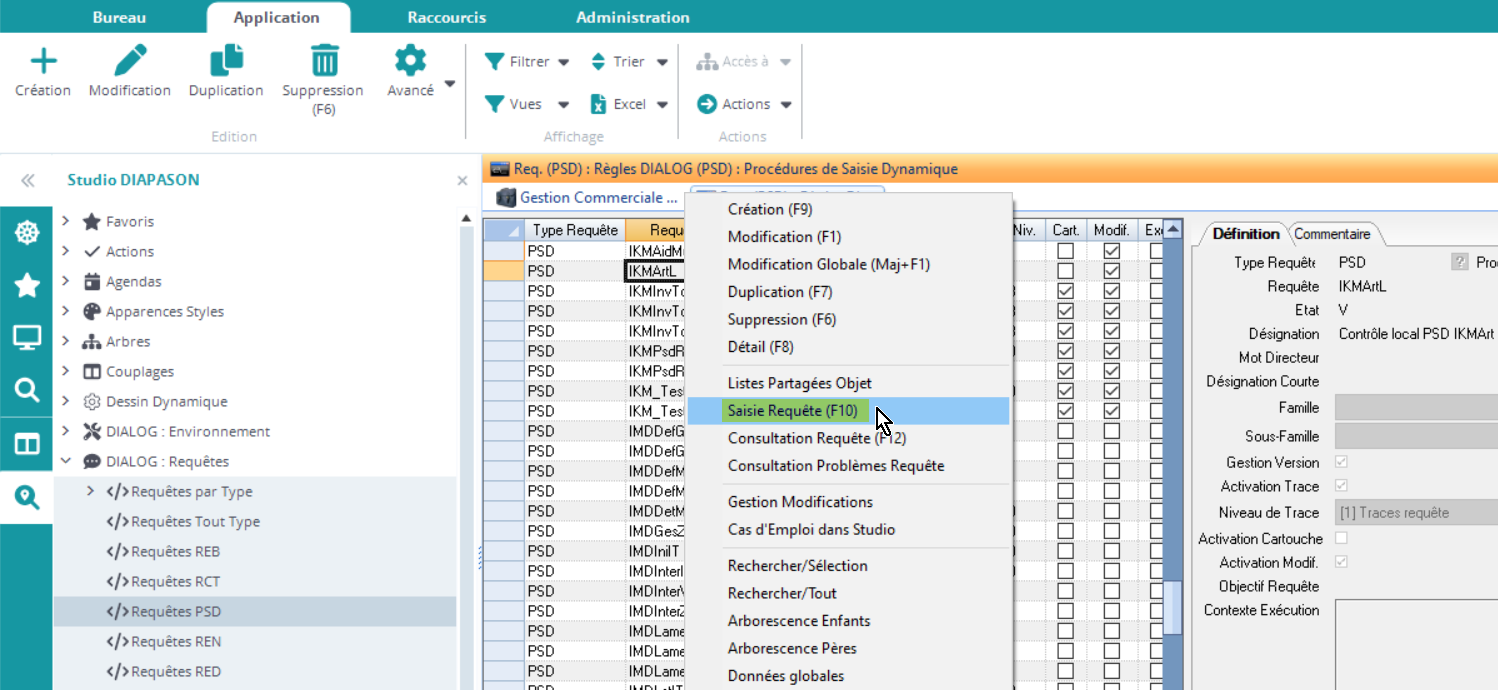Viewport: 1498px width, 690px height.
Task: Toggle Modif. checkbox in IKMArtL row
Action: click(1111, 271)
